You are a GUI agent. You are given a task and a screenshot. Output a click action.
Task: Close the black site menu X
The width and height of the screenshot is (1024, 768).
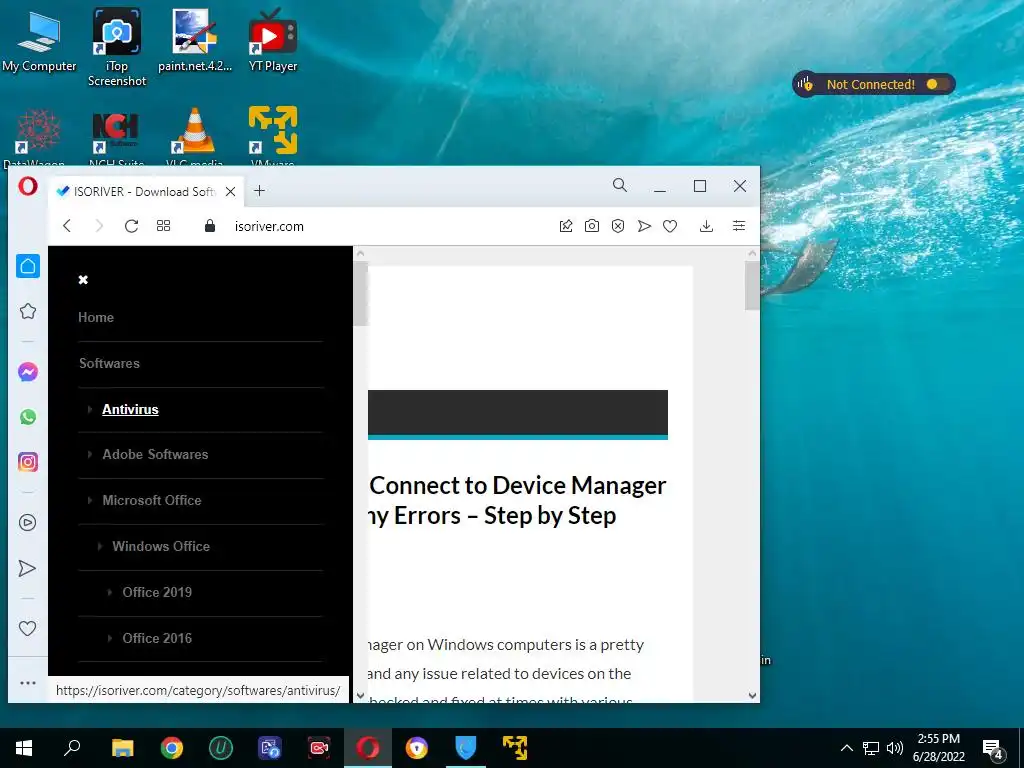click(83, 280)
